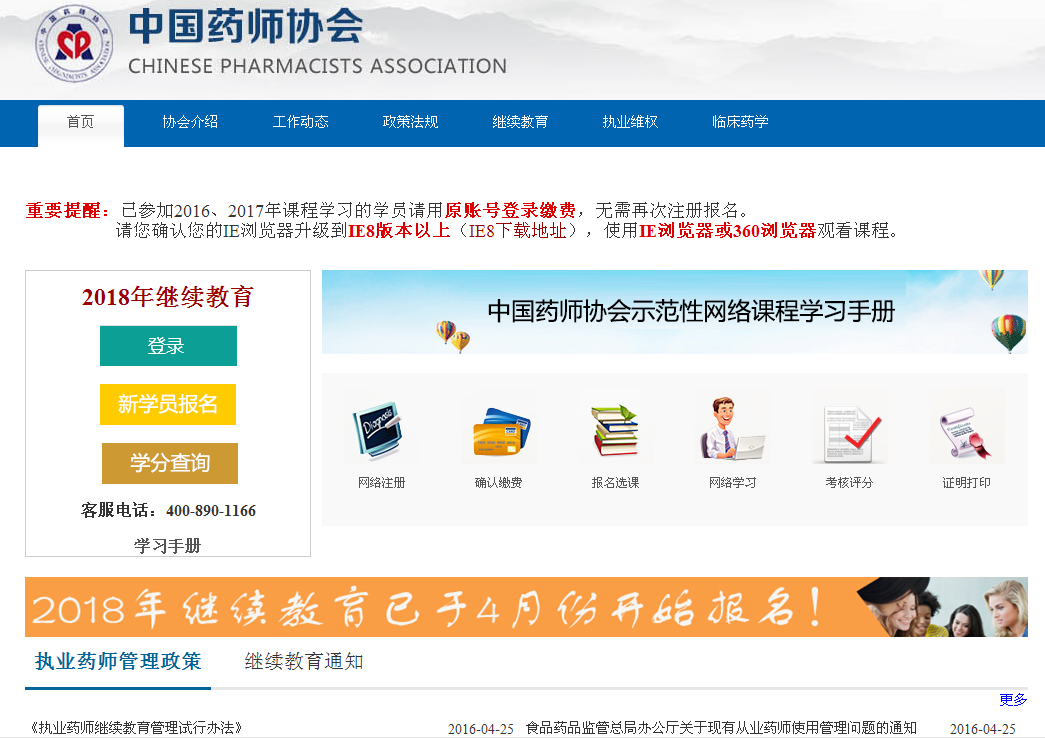Switch to the 继续教育通知 tab
The height and width of the screenshot is (738, 1045).
pyautogui.click(x=304, y=661)
